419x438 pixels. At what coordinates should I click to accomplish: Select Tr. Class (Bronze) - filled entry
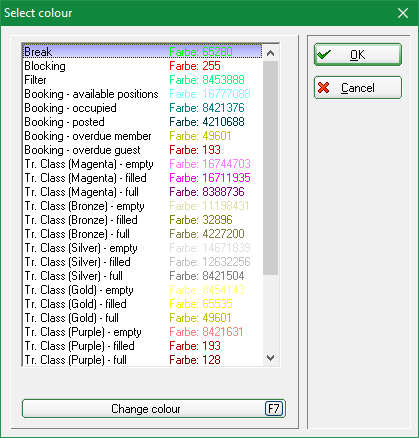coord(143,220)
